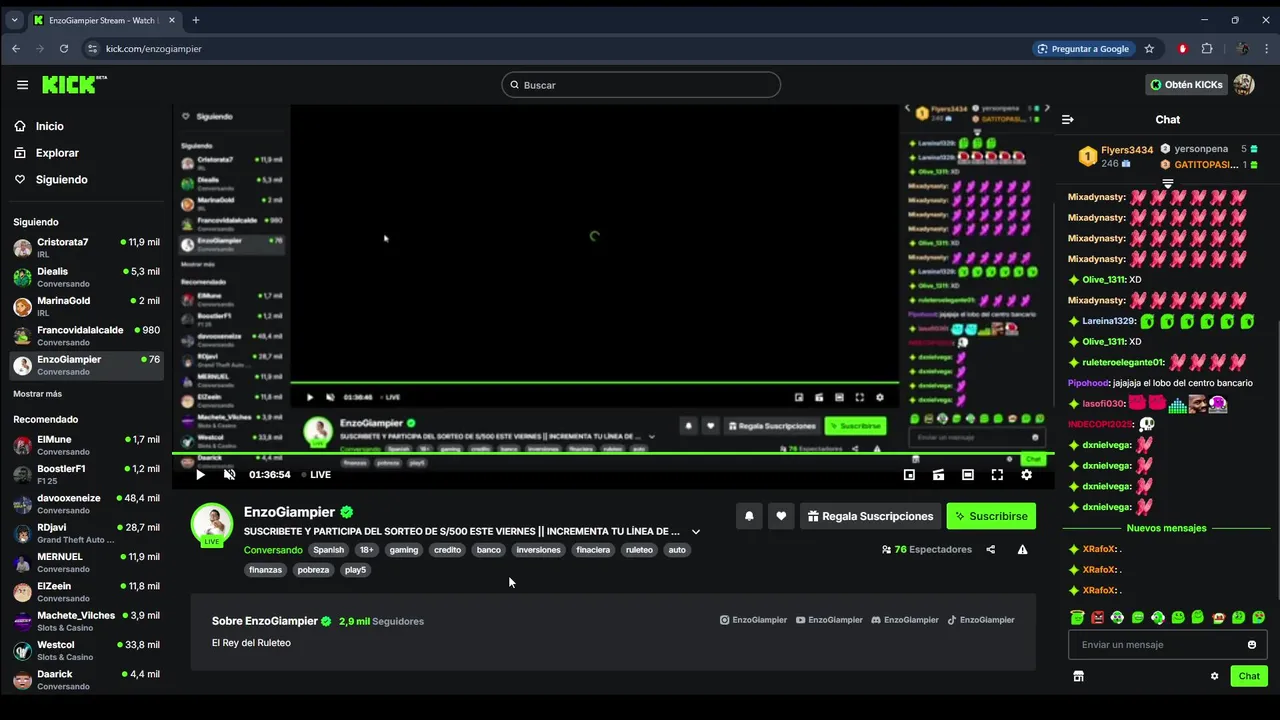Click Pipohood username in chat

pos(1089,383)
